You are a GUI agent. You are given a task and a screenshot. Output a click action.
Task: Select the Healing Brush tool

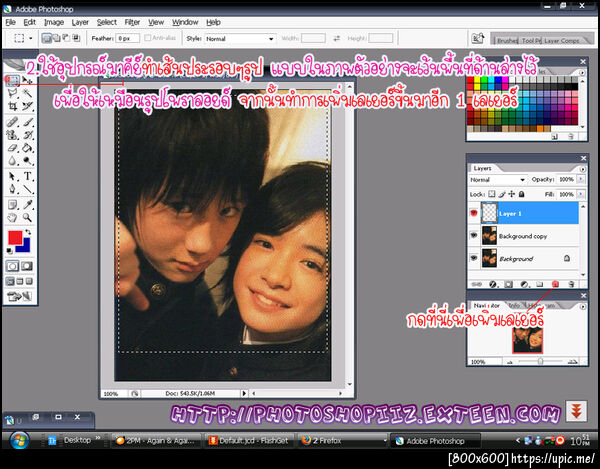coord(12,122)
